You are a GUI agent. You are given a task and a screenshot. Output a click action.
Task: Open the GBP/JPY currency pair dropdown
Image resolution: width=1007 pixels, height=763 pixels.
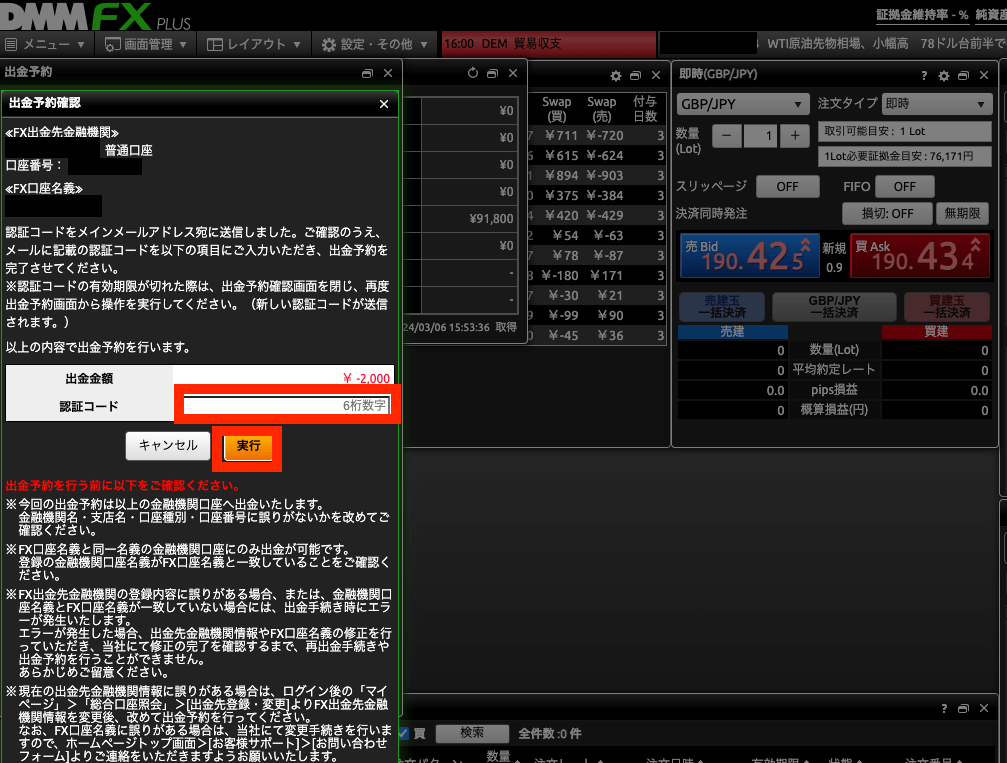[x=743, y=105]
